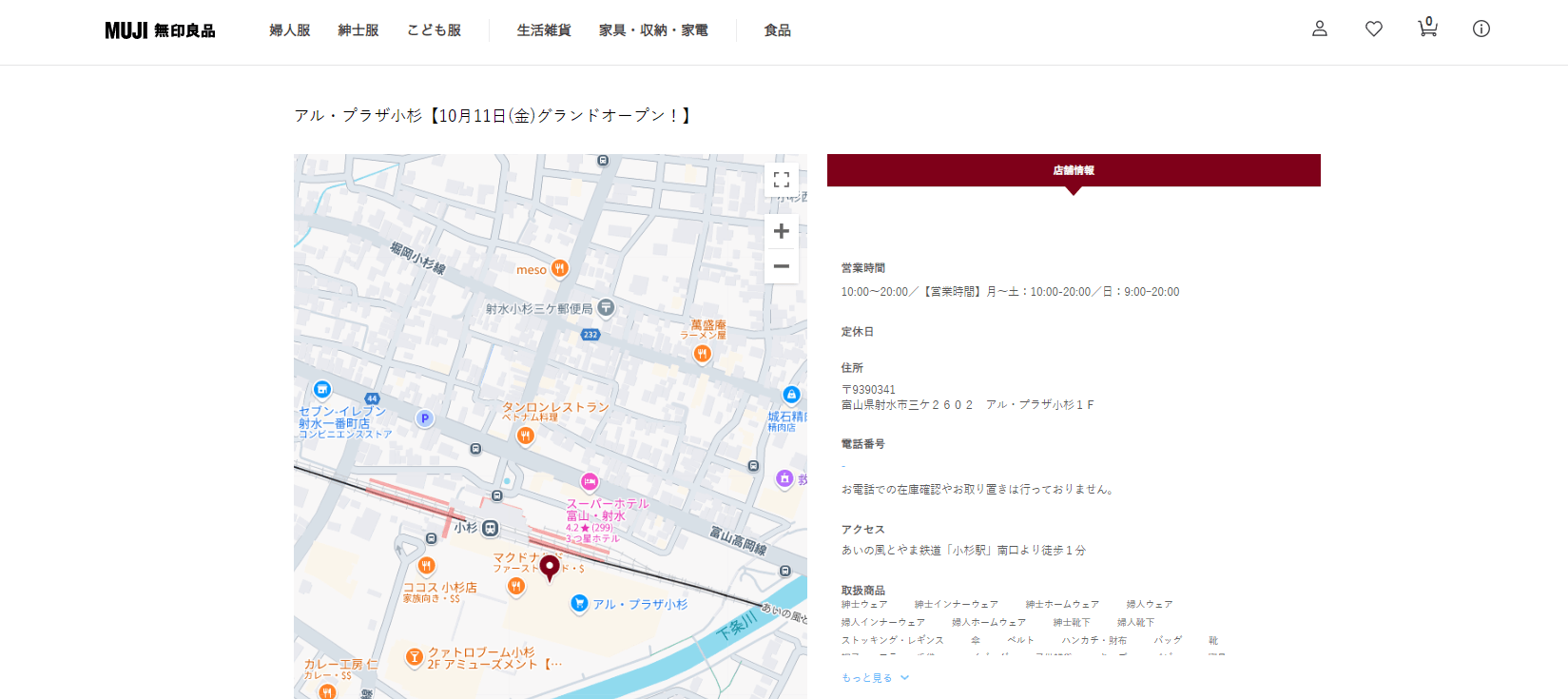1568x699 pixels.
Task: Open the こども服 menu
Action: (434, 30)
